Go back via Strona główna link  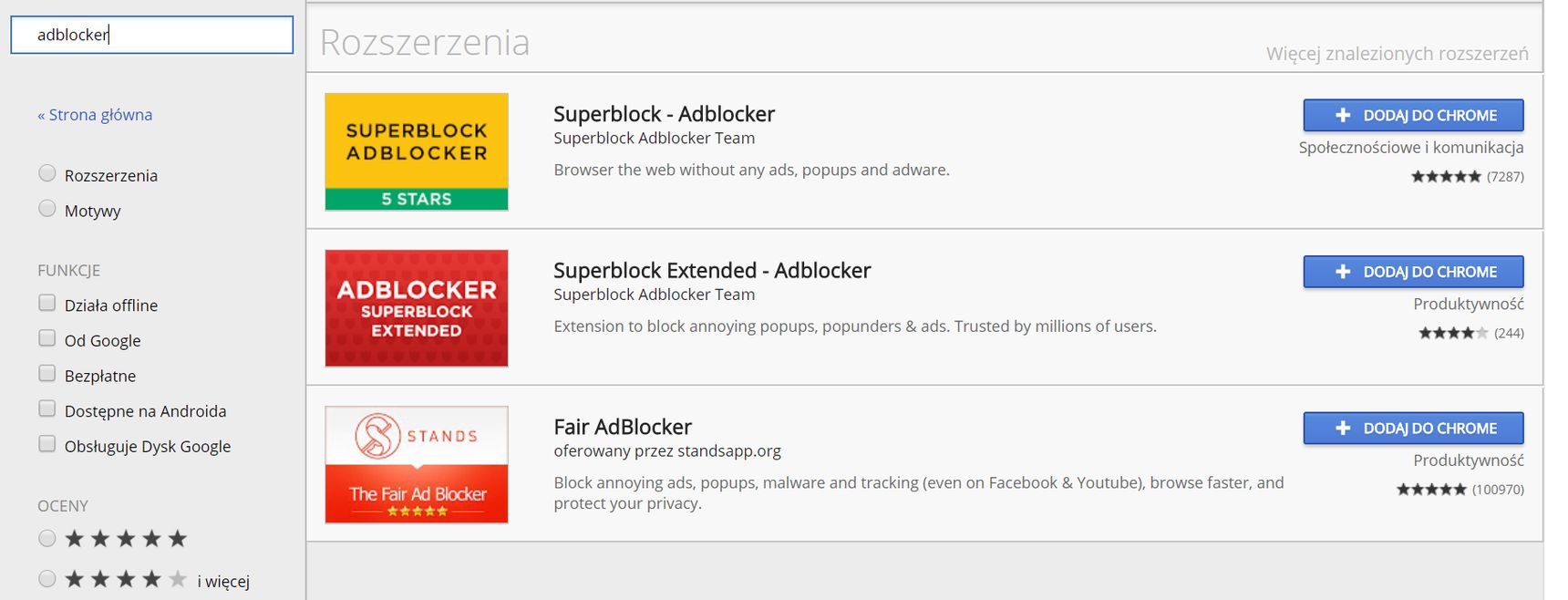[95, 115]
